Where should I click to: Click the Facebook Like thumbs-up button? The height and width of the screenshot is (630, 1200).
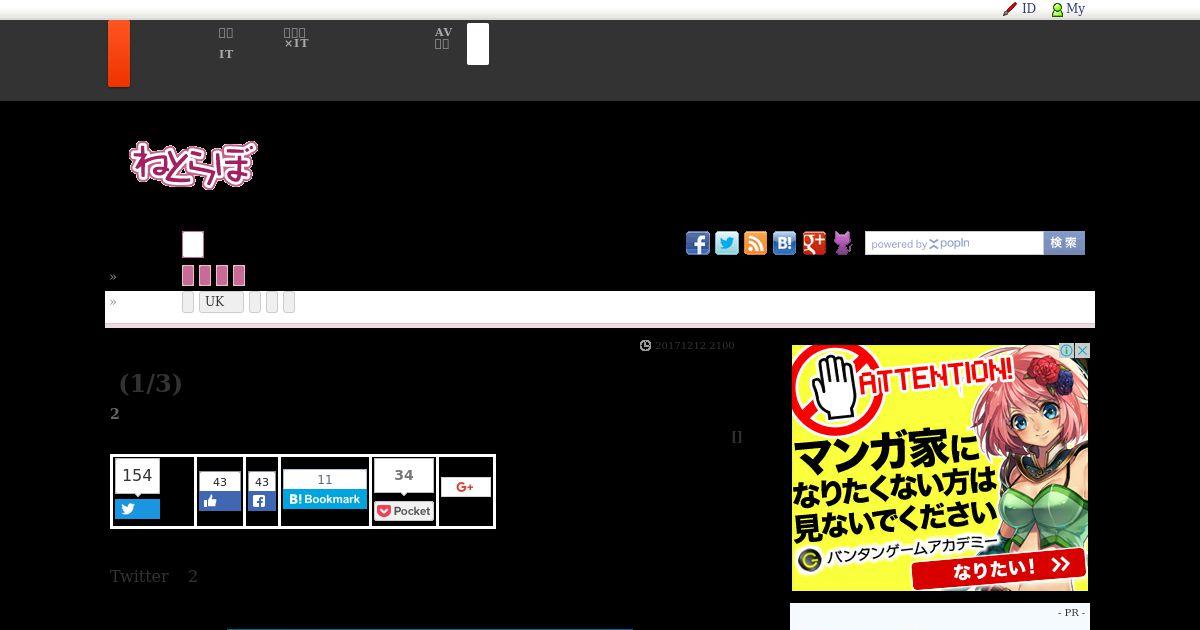click(220, 501)
